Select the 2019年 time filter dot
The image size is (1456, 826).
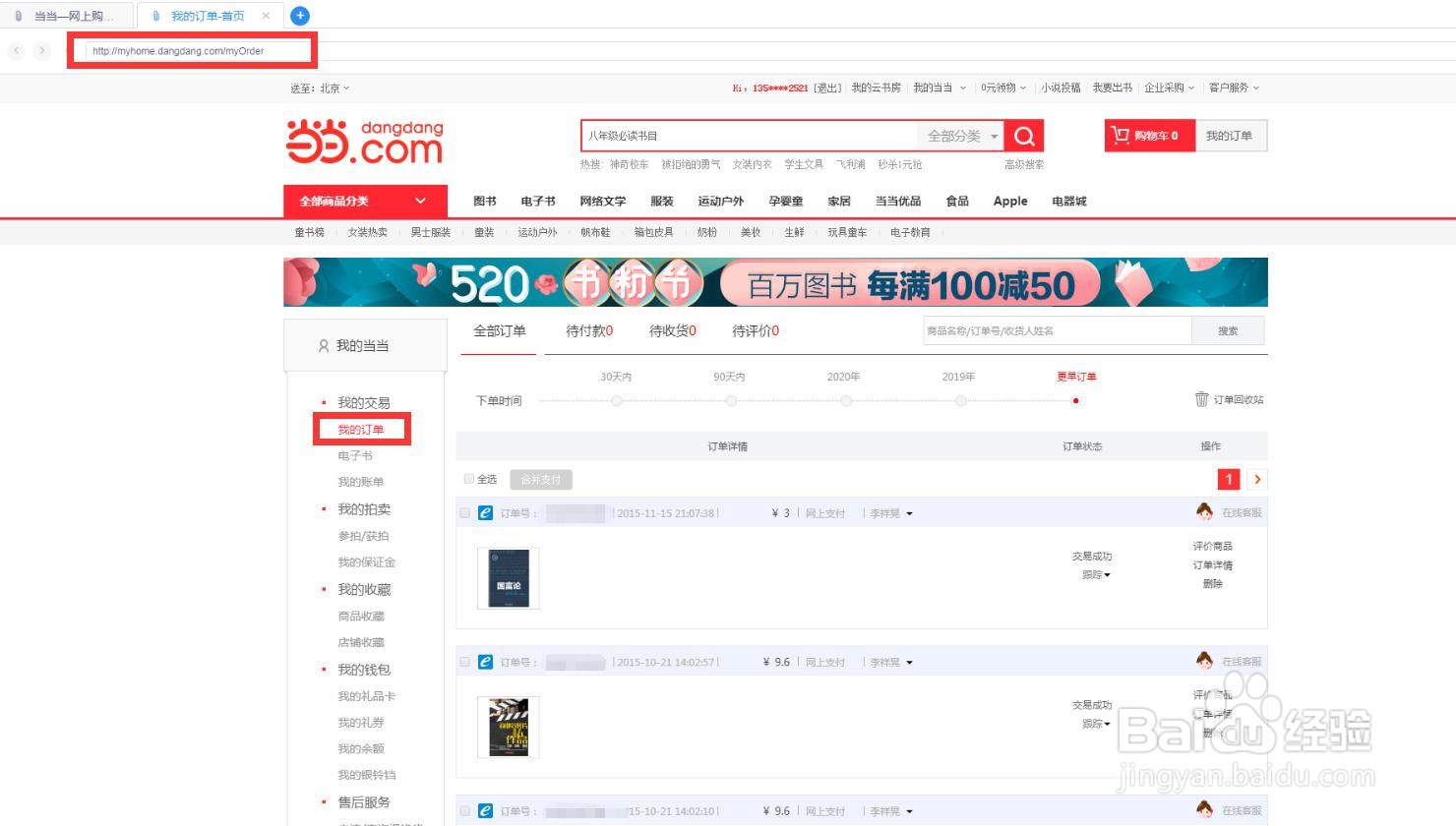961,400
